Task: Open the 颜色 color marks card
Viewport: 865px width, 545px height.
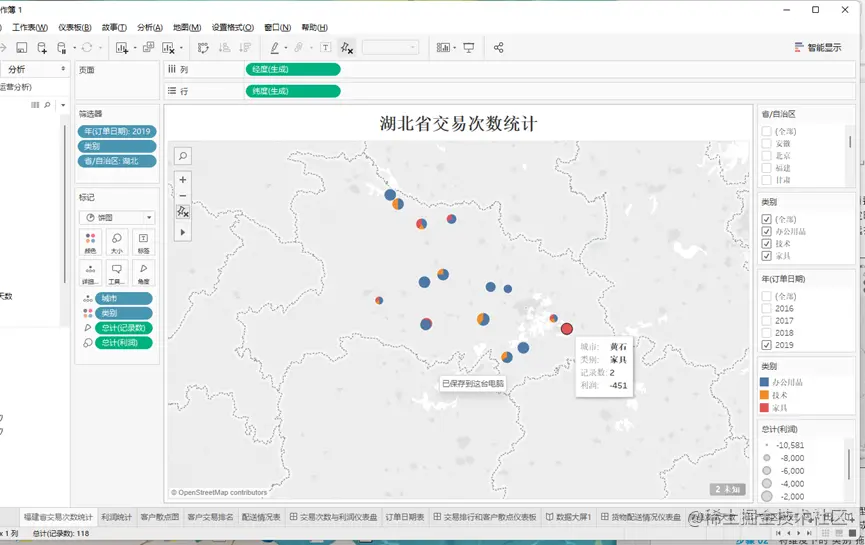Action: [x=90, y=242]
